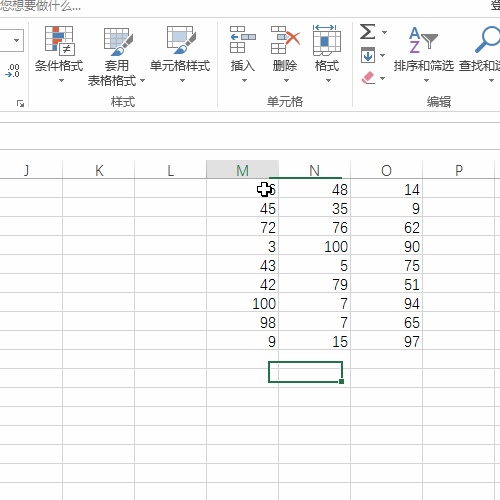Viewport: 500px width, 500px height.
Task: Click the Format as Table (套用表格格式) icon
Action: tap(117, 41)
